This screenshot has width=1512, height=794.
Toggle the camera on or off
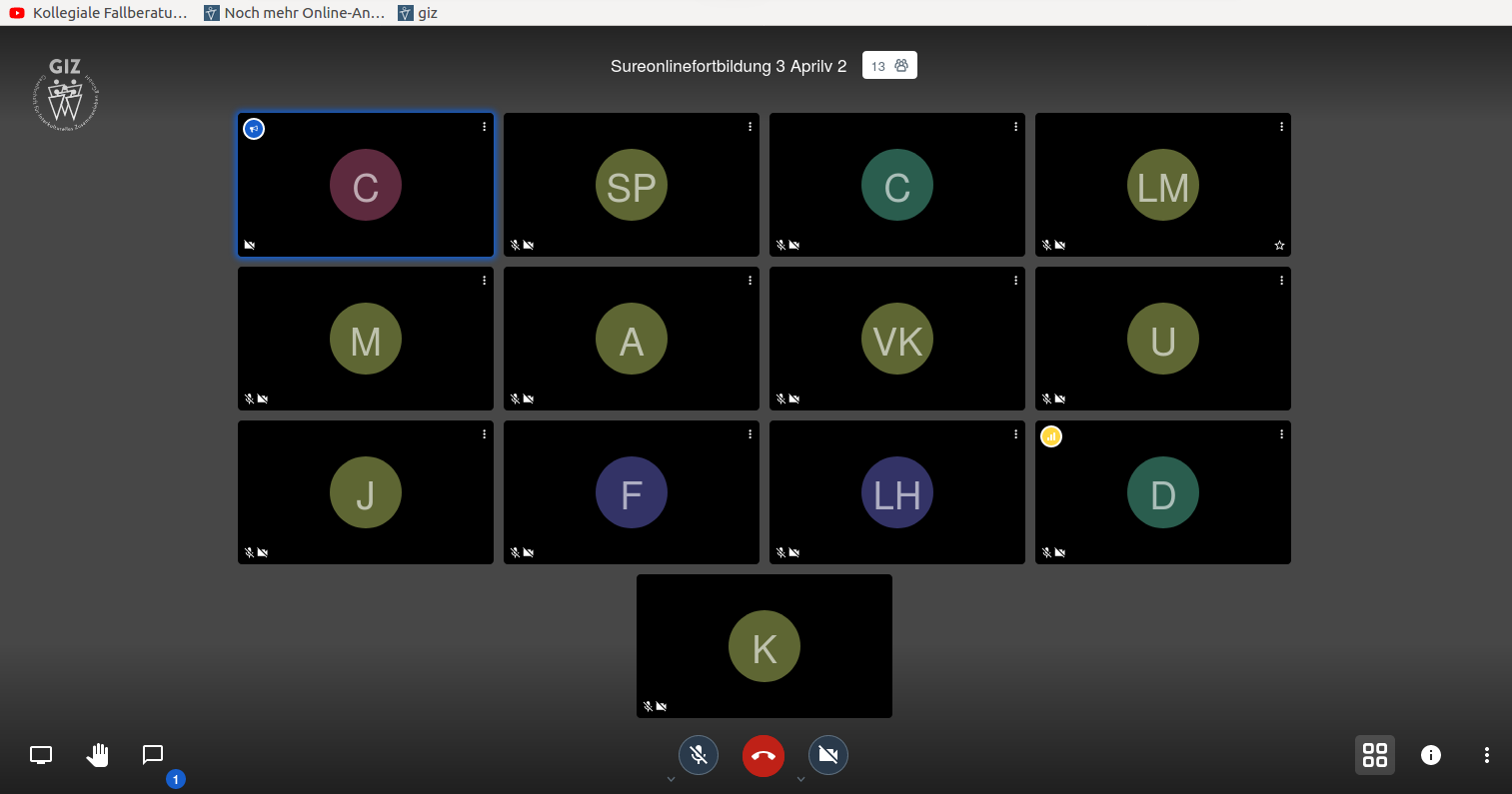pyautogui.click(x=827, y=755)
